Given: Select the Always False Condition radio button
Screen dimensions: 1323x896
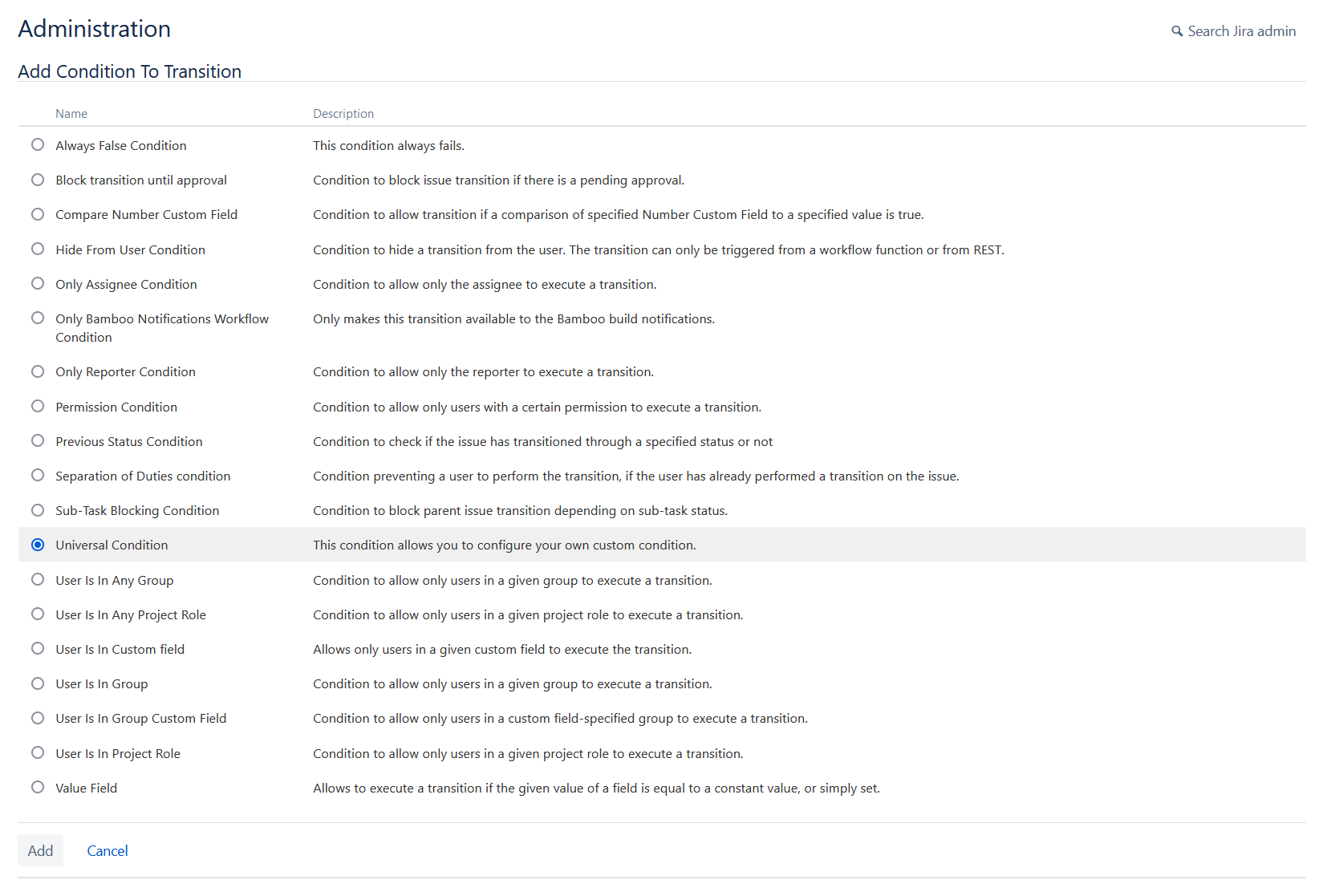Looking at the screenshot, I should pos(38,145).
